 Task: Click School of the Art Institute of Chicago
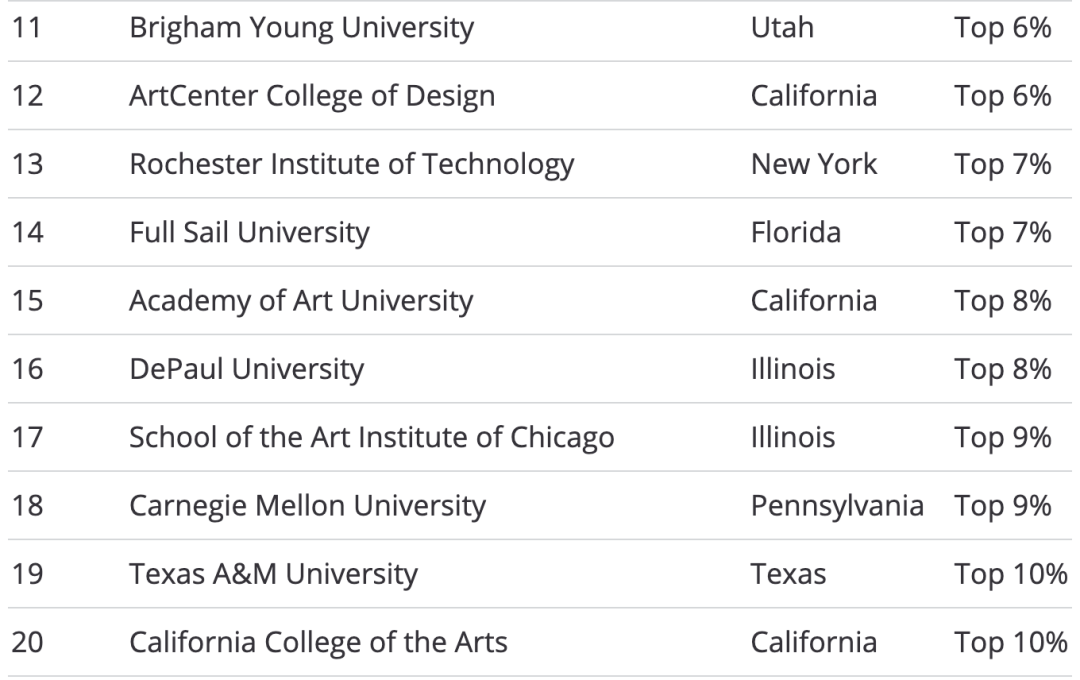point(372,438)
